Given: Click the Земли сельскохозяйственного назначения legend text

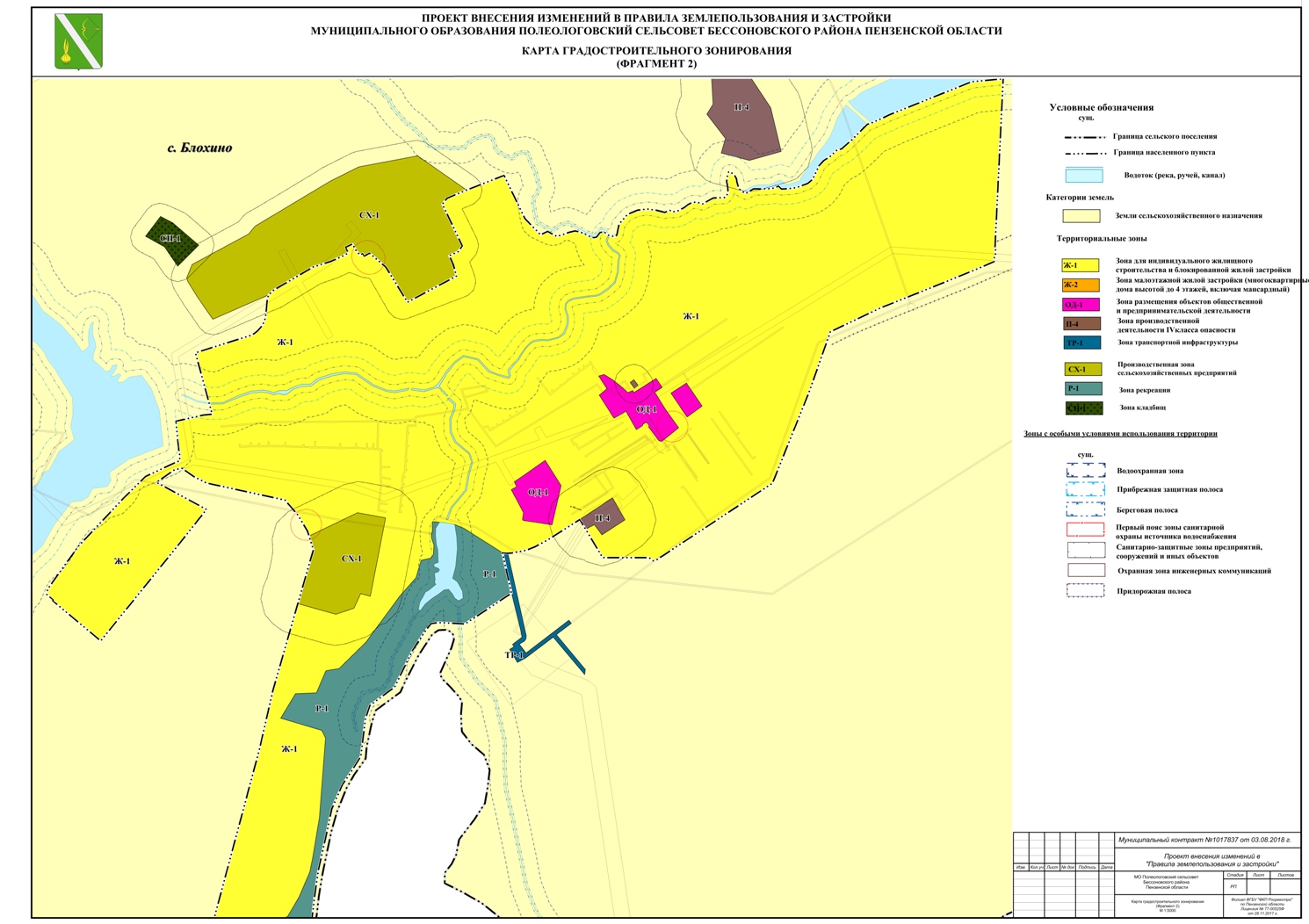Looking at the screenshot, I should pyautogui.click(x=1188, y=215).
